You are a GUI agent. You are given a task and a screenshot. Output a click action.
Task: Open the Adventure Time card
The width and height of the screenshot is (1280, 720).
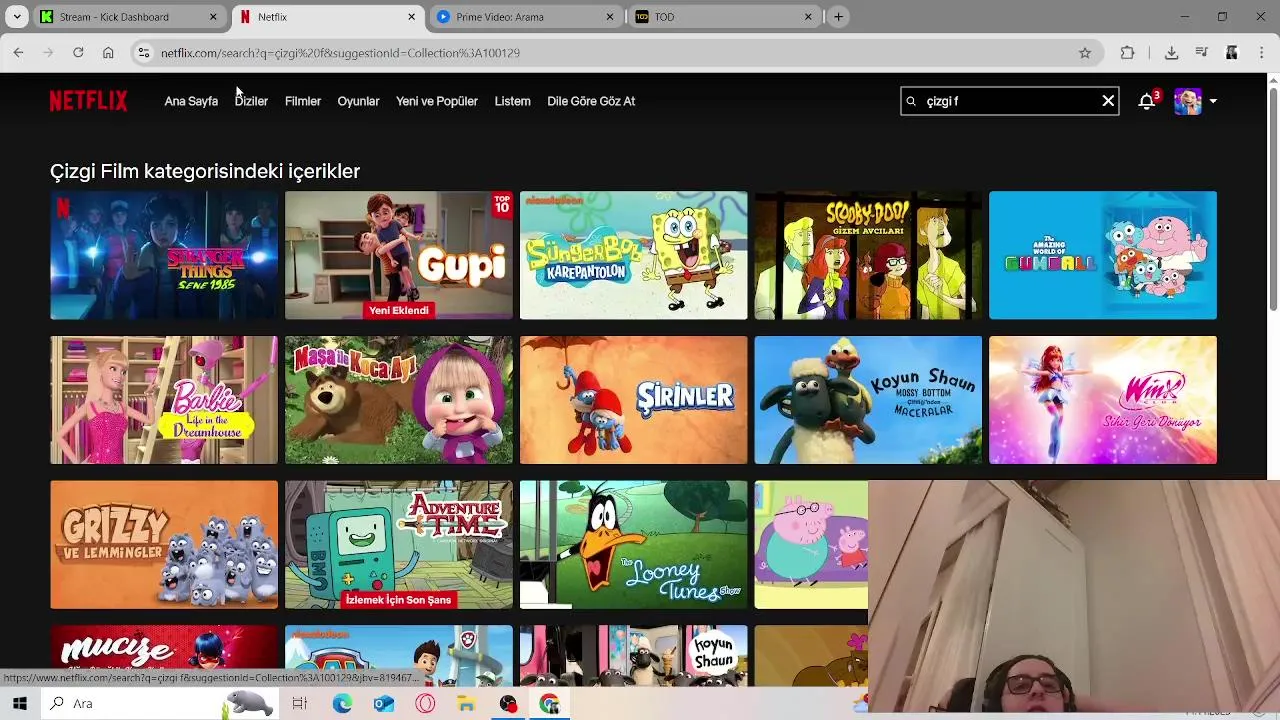[399, 545]
